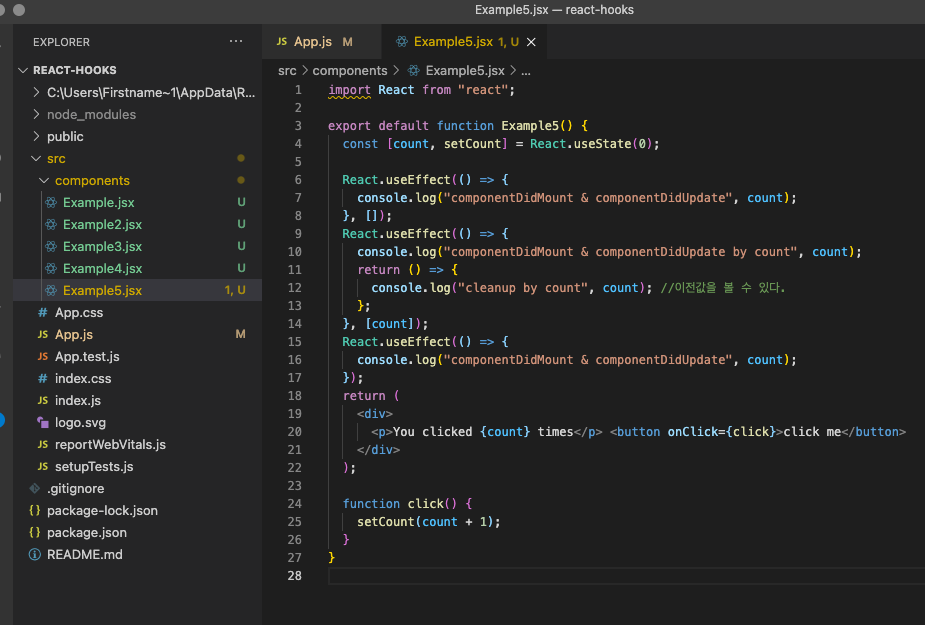Click the git icon beside .gitignore
Image resolution: width=925 pixels, height=625 pixels.
pos(35,489)
